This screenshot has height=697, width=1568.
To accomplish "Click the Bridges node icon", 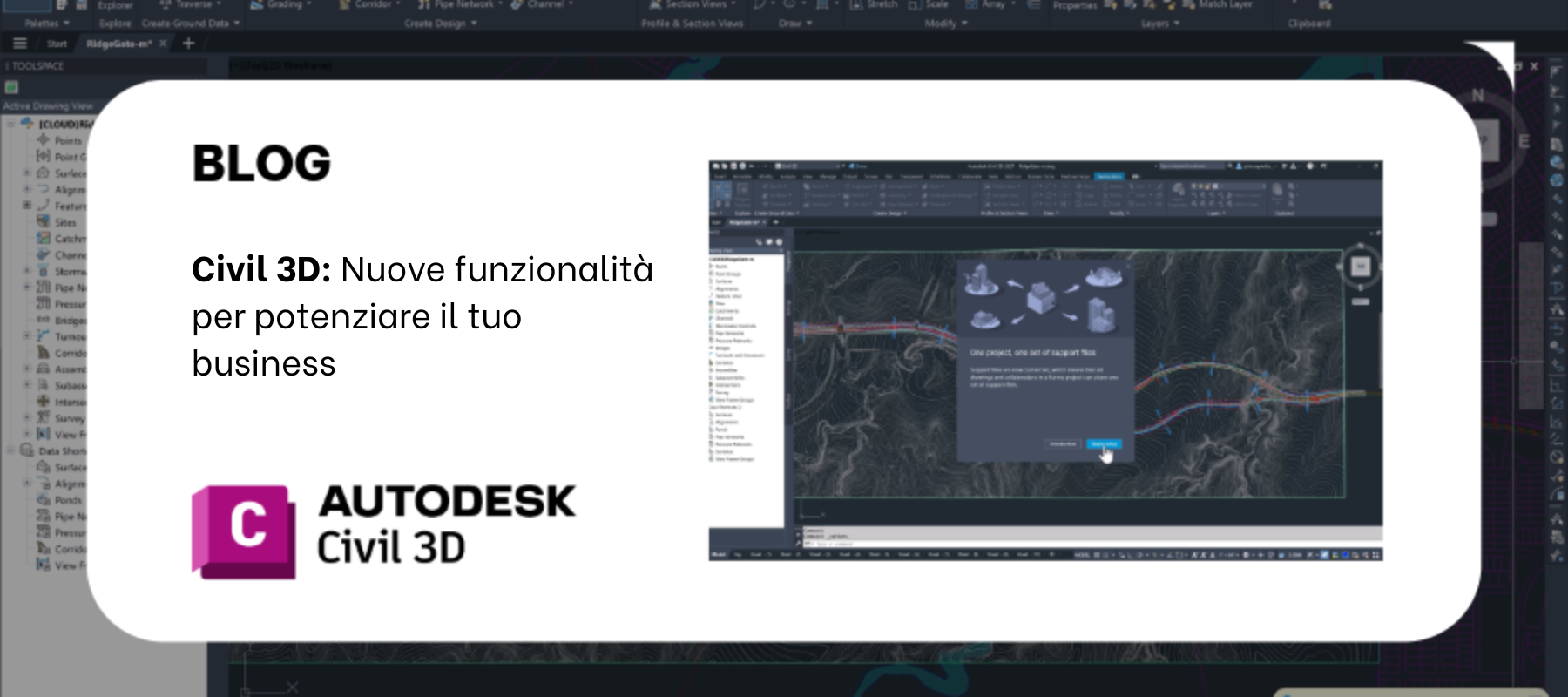I will (44, 320).
